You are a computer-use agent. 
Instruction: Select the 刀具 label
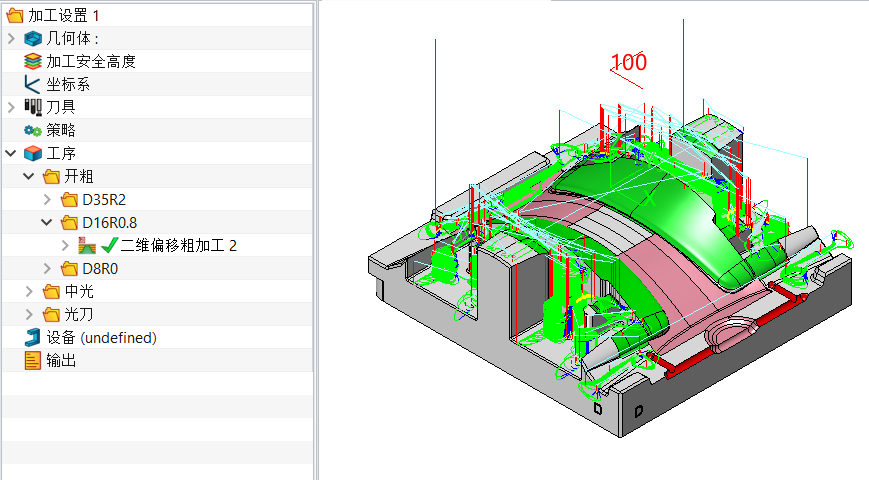pos(60,107)
